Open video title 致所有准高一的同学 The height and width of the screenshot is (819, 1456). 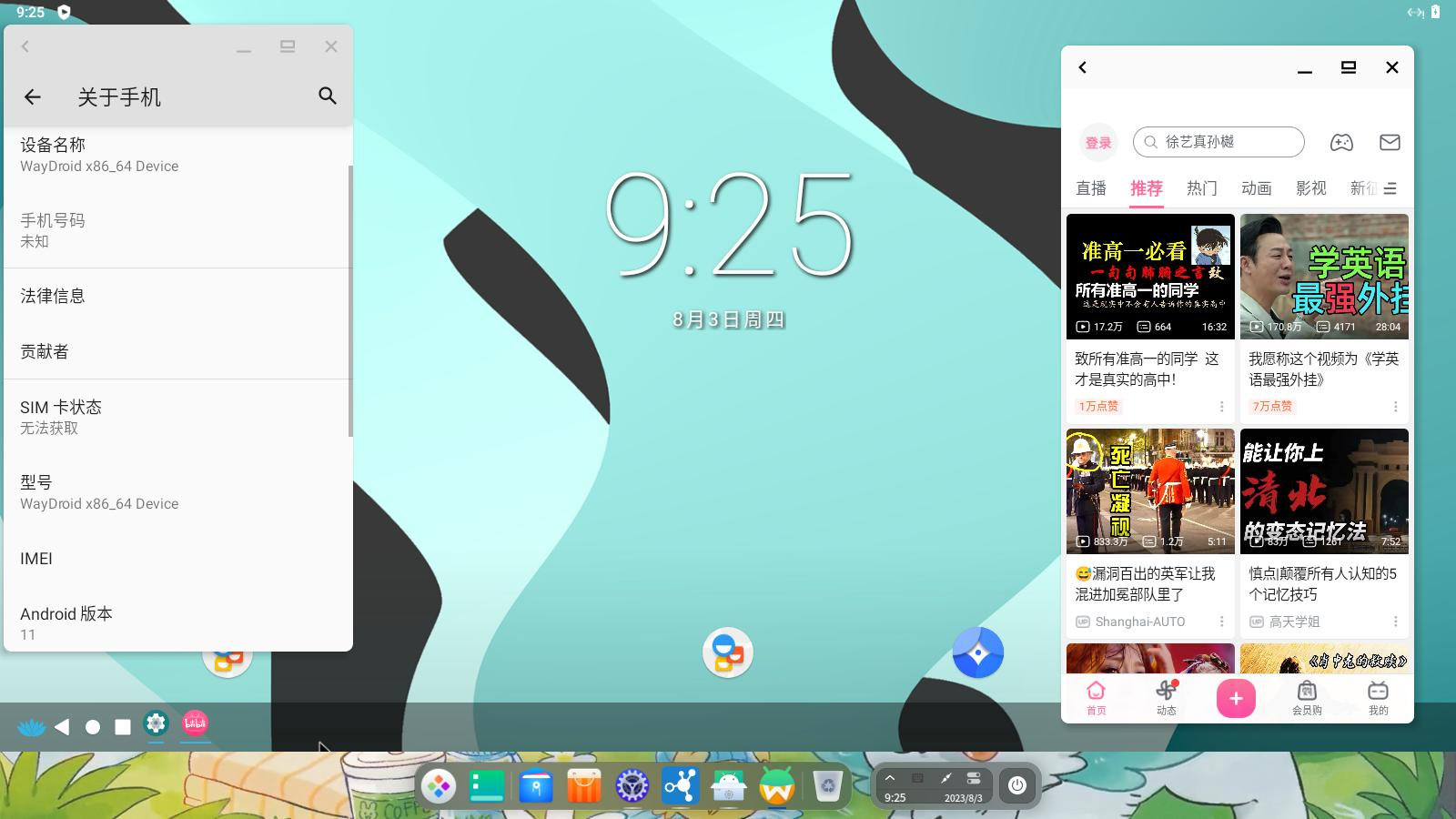(1147, 369)
